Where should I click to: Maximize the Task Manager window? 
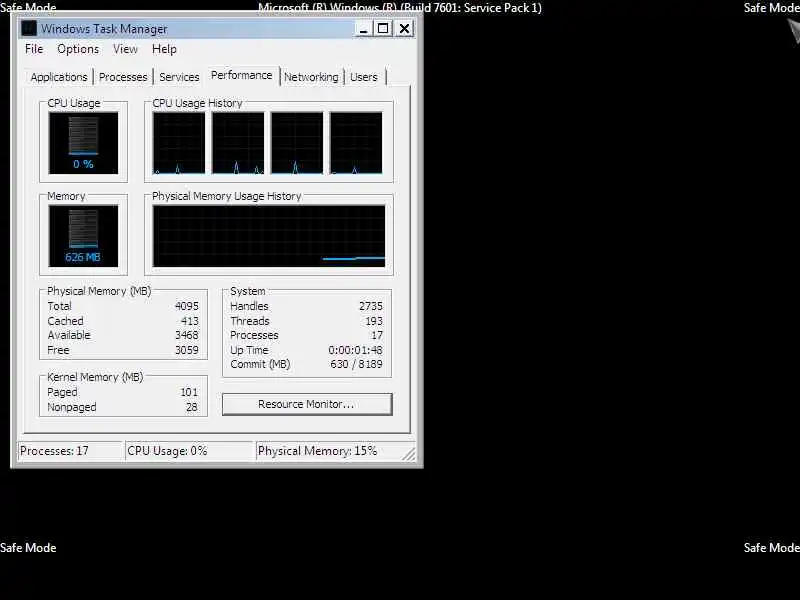pos(383,29)
